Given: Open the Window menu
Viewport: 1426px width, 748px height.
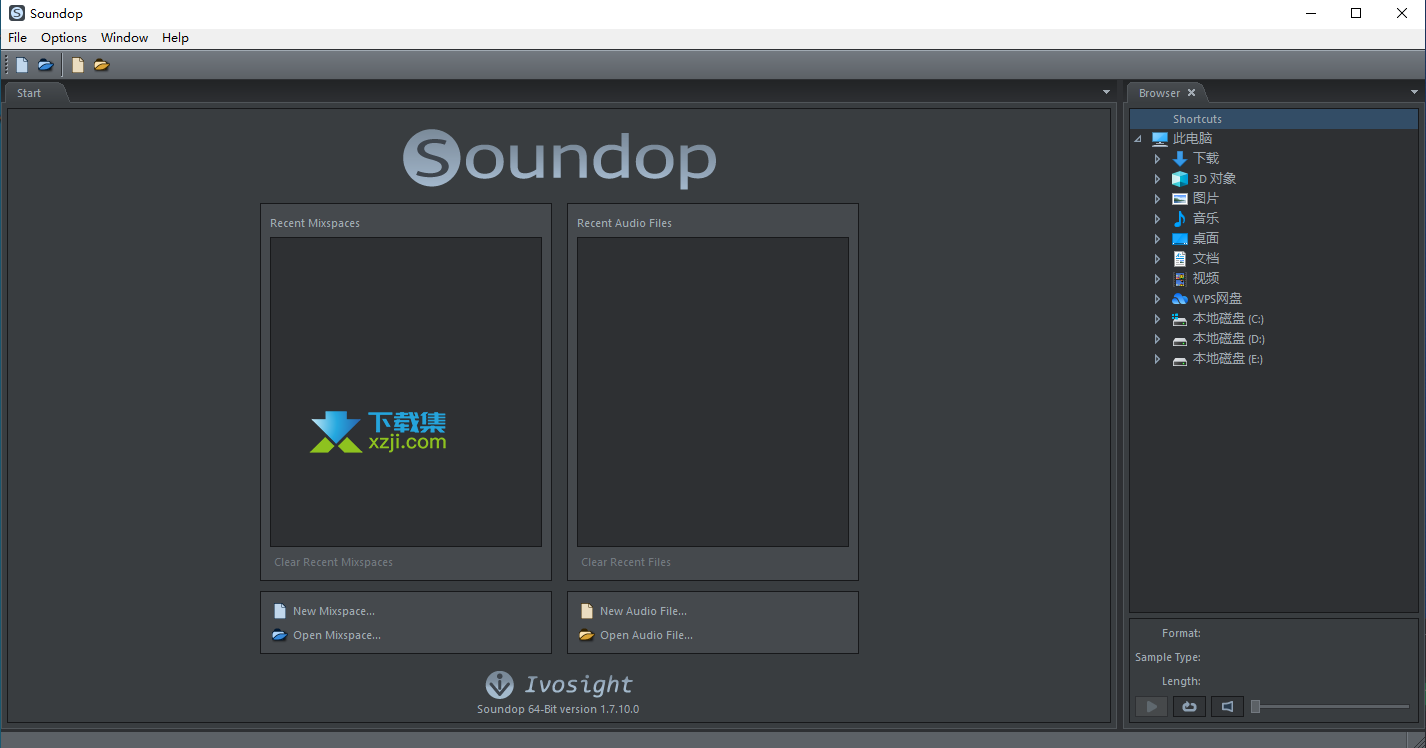Looking at the screenshot, I should [x=124, y=37].
